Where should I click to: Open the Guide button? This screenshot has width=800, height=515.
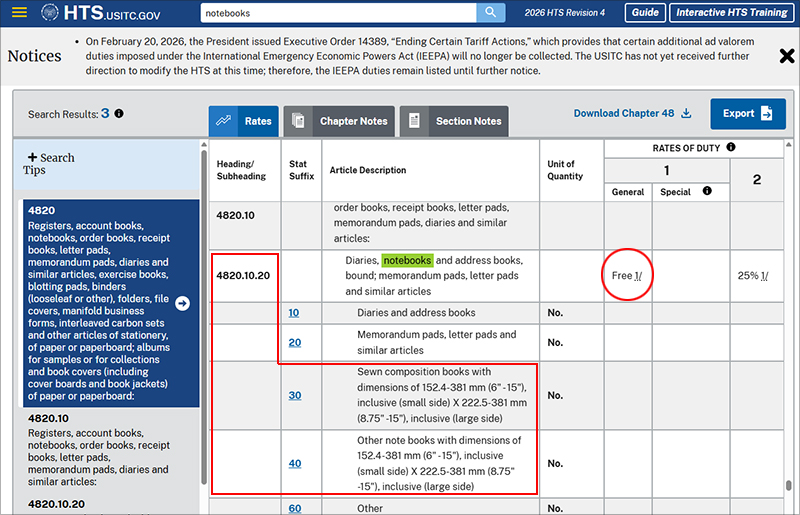tap(645, 13)
